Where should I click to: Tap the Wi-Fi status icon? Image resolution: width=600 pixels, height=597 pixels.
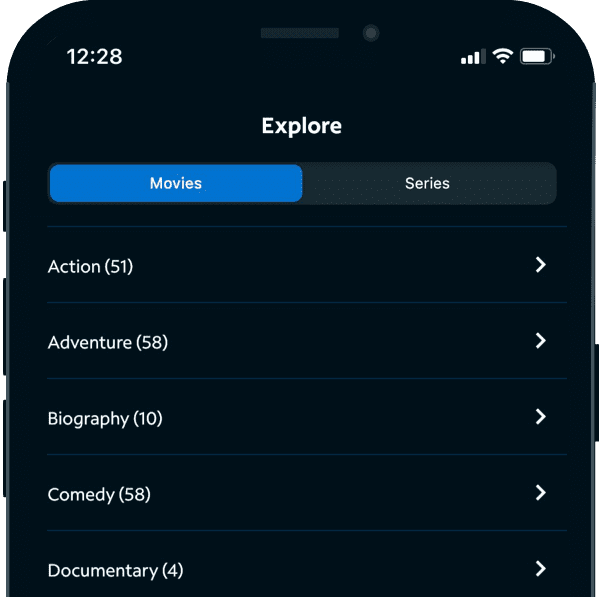(x=502, y=56)
